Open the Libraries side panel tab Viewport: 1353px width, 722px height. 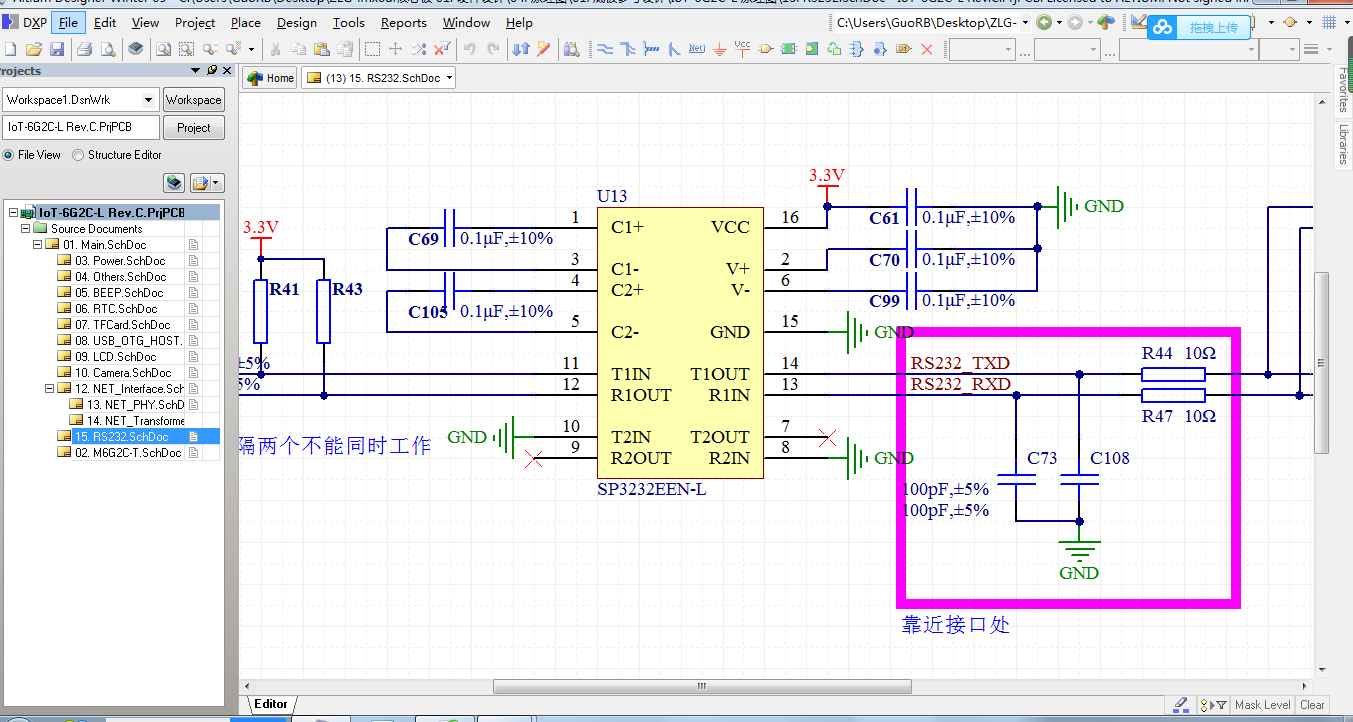(x=1343, y=145)
